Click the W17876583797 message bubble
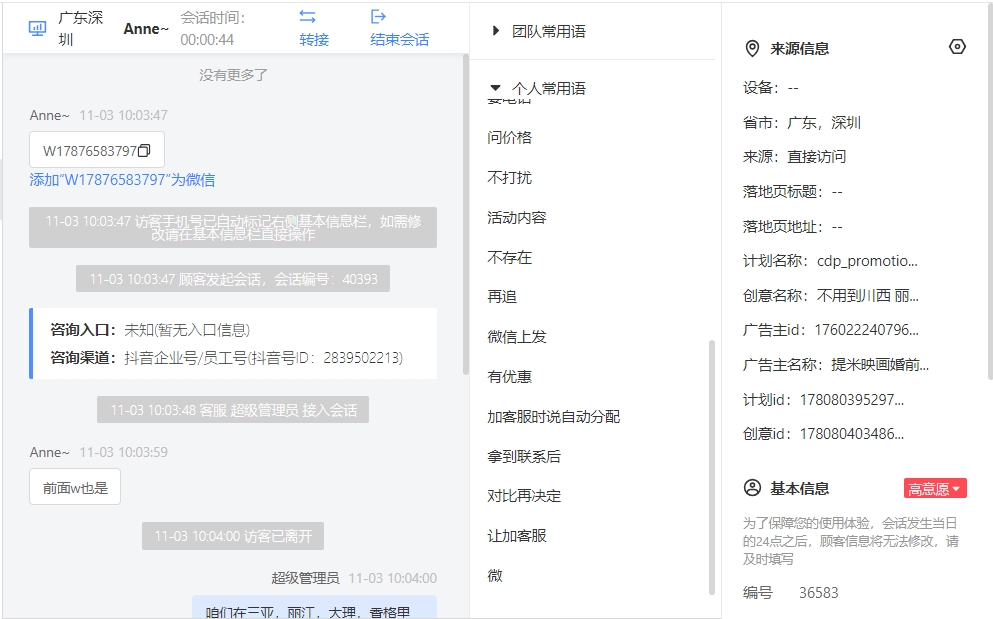Screen dimensions: 993x619 [97, 150]
